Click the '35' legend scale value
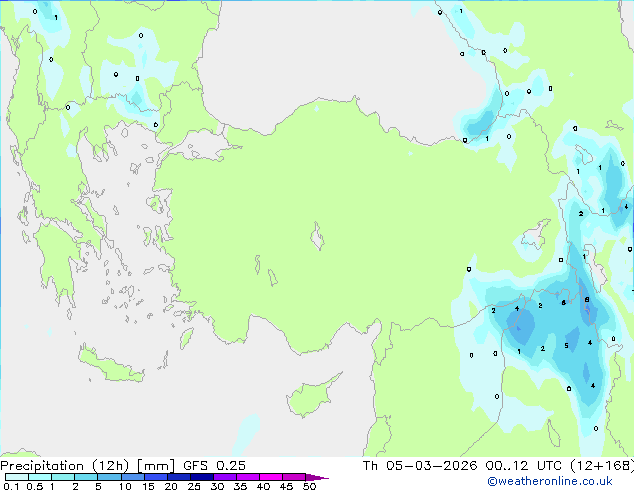This screenshot has height=490, width=634. click(x=240, y=486)
